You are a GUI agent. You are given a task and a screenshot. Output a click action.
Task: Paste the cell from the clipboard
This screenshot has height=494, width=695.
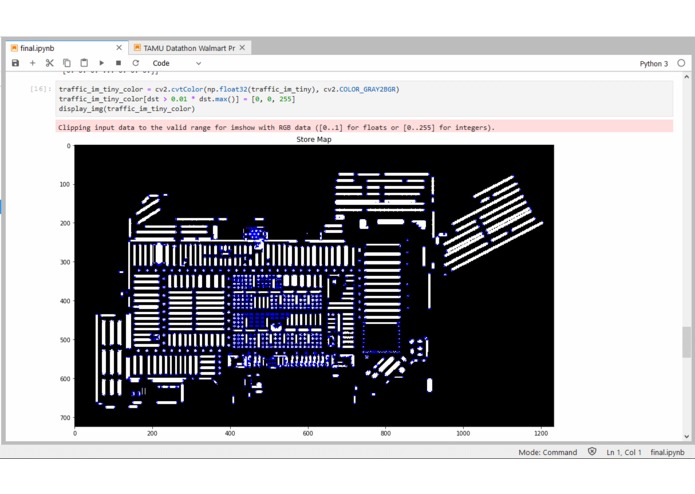point(84,63)
